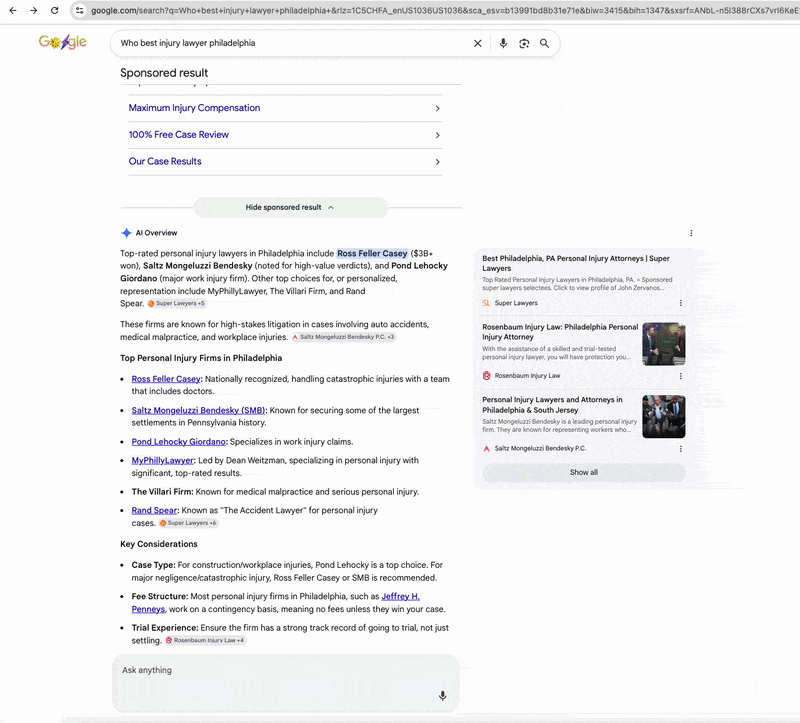Click the Rosenbaum Injury Law video thumbnail
The height and width of the screenshot is (723, 800).
tap(663, 342)
